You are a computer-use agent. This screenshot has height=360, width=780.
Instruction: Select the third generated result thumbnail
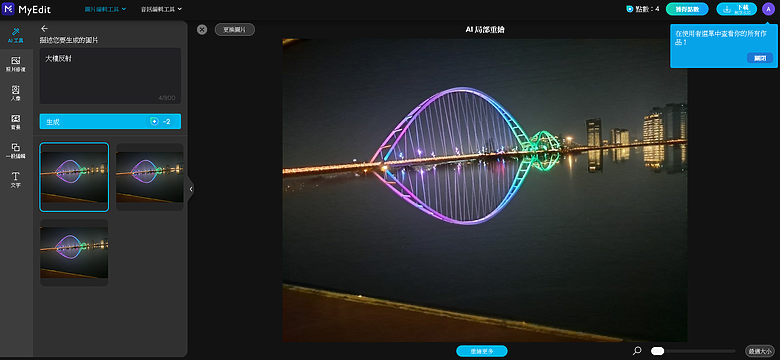click(x=74, y=253)
